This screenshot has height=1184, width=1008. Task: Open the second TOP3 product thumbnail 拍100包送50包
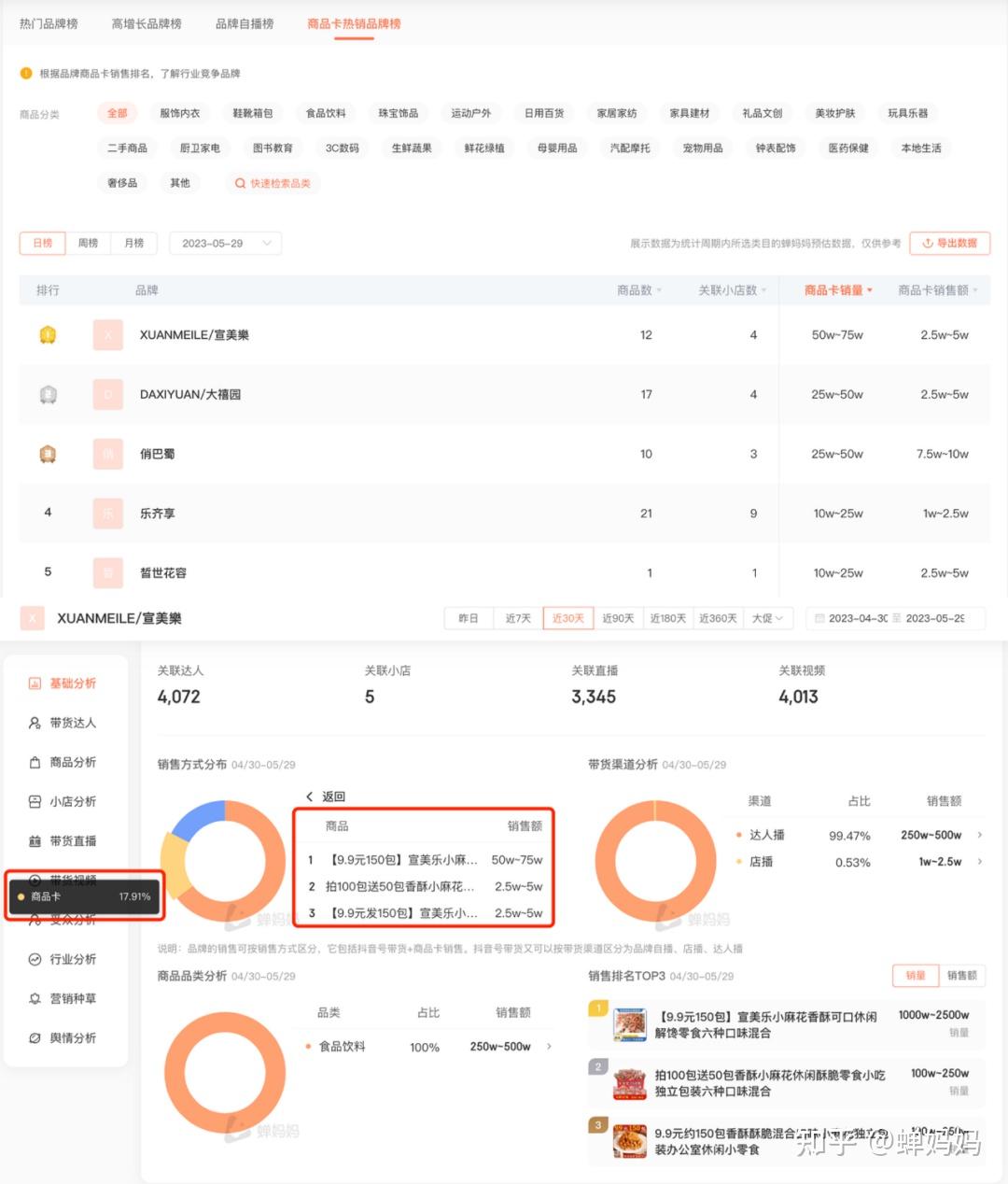tap(630, 1083)
